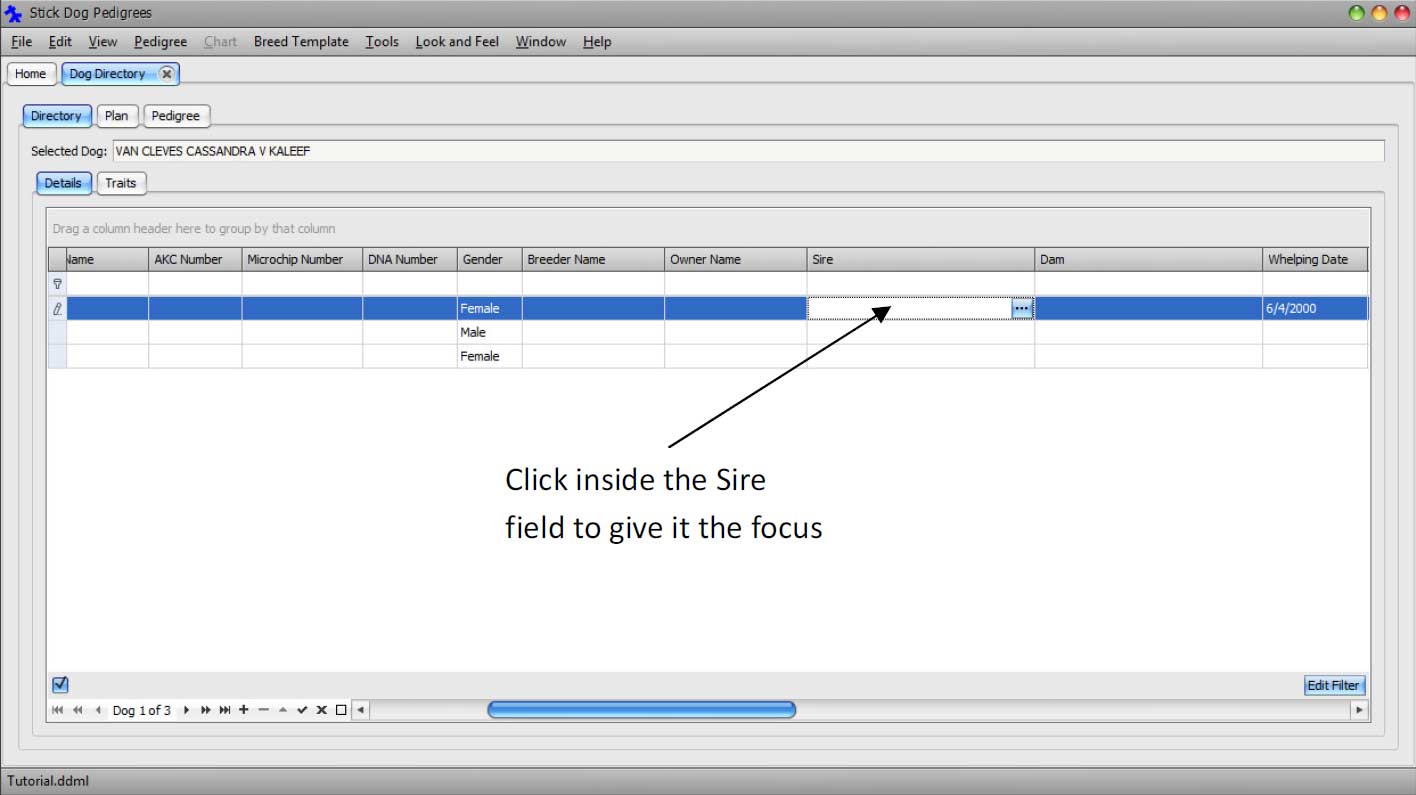1416x795 pixels.
Task: Delete the record using the minus icon
Action: pos(263,709)
